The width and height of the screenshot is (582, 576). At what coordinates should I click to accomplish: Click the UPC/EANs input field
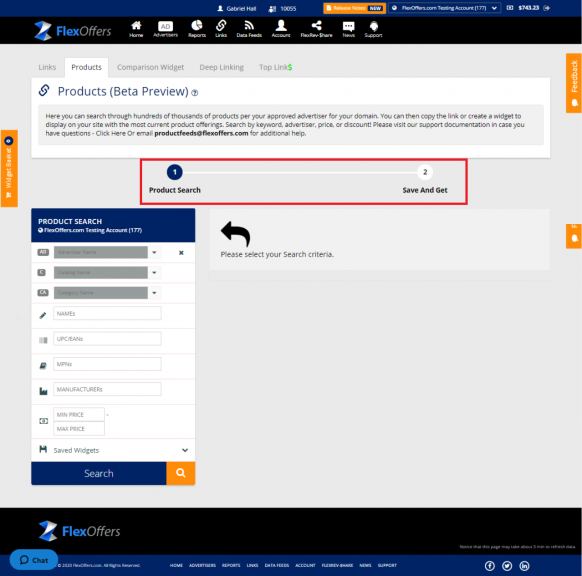click(107, 338)
